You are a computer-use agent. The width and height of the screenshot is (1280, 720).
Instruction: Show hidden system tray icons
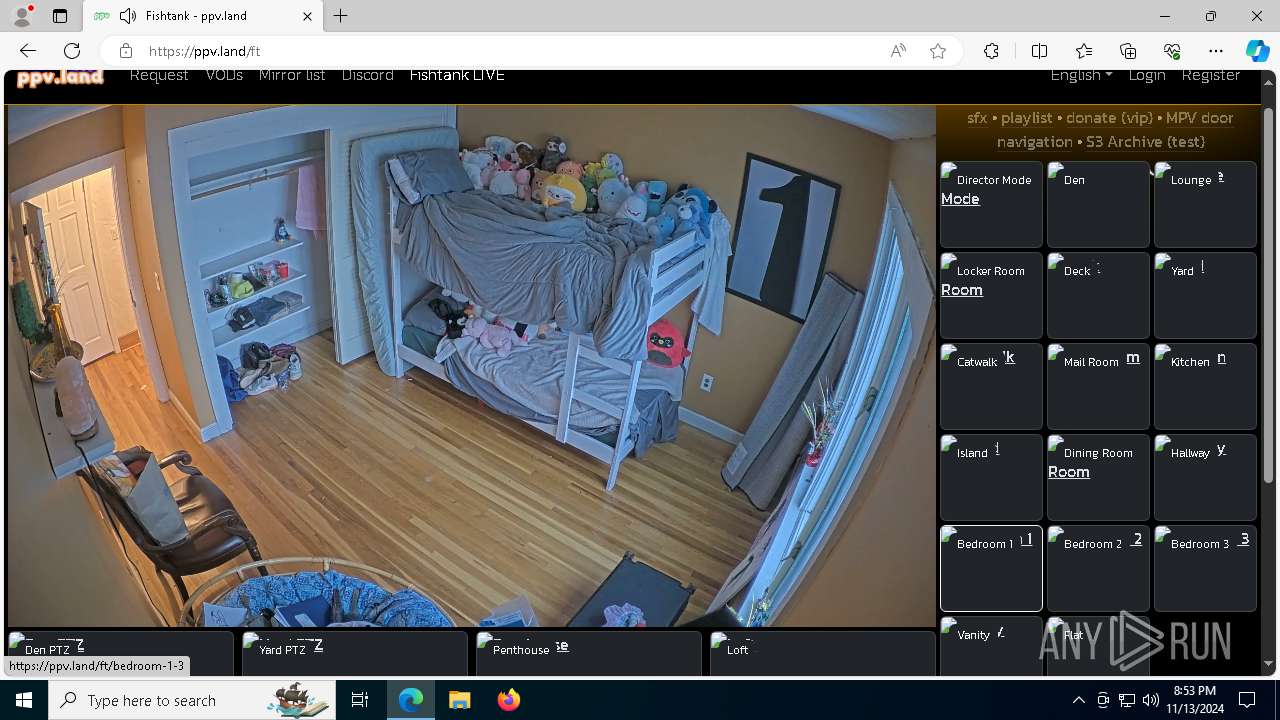(x=1078, y=700)
